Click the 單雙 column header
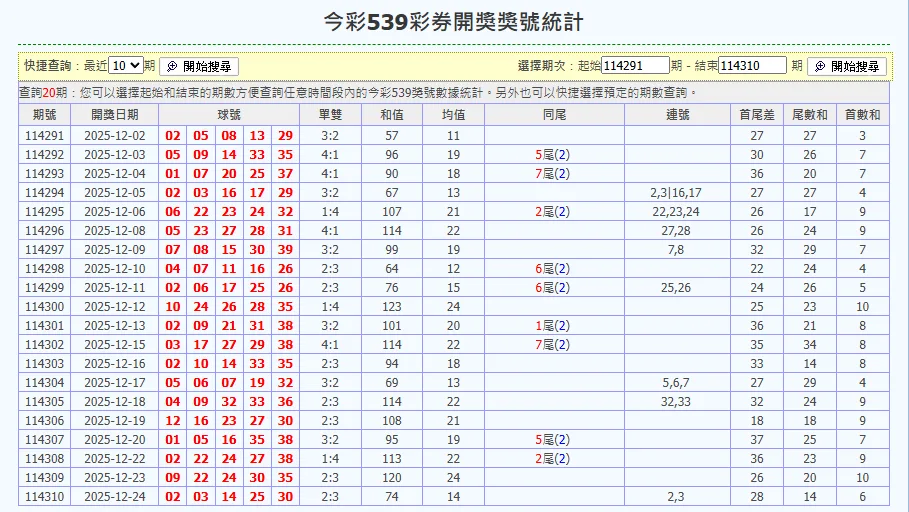The height and width of the screenshot is (512, 909). [330, 115]
